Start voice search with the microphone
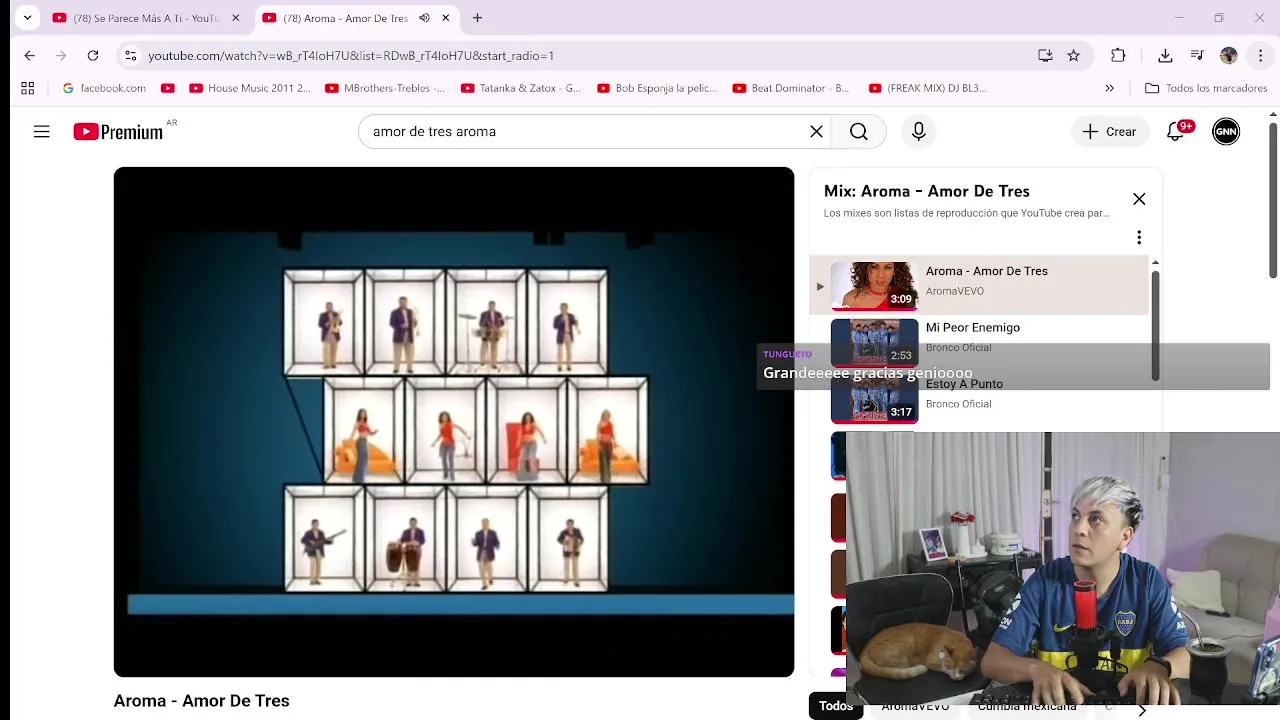The image size is (1280, 720). pos(918,131)
